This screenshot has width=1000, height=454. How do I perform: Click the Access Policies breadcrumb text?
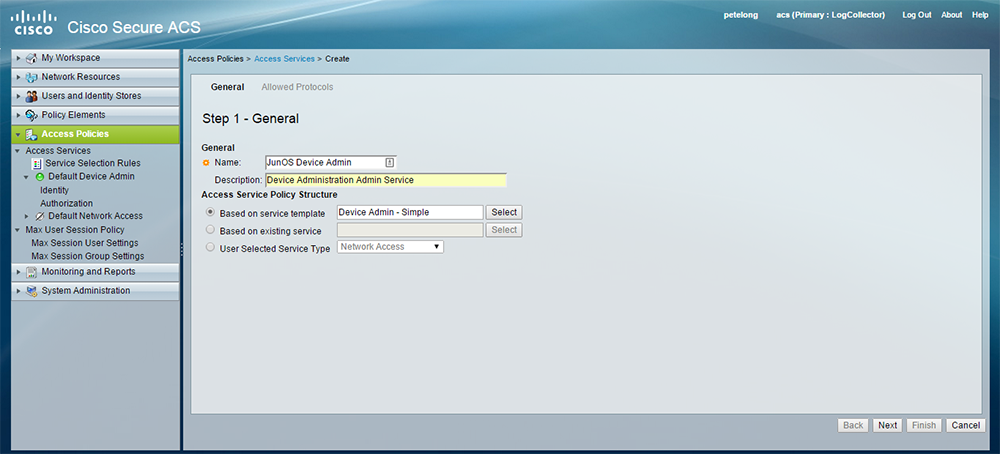click(x=216, y=59)
